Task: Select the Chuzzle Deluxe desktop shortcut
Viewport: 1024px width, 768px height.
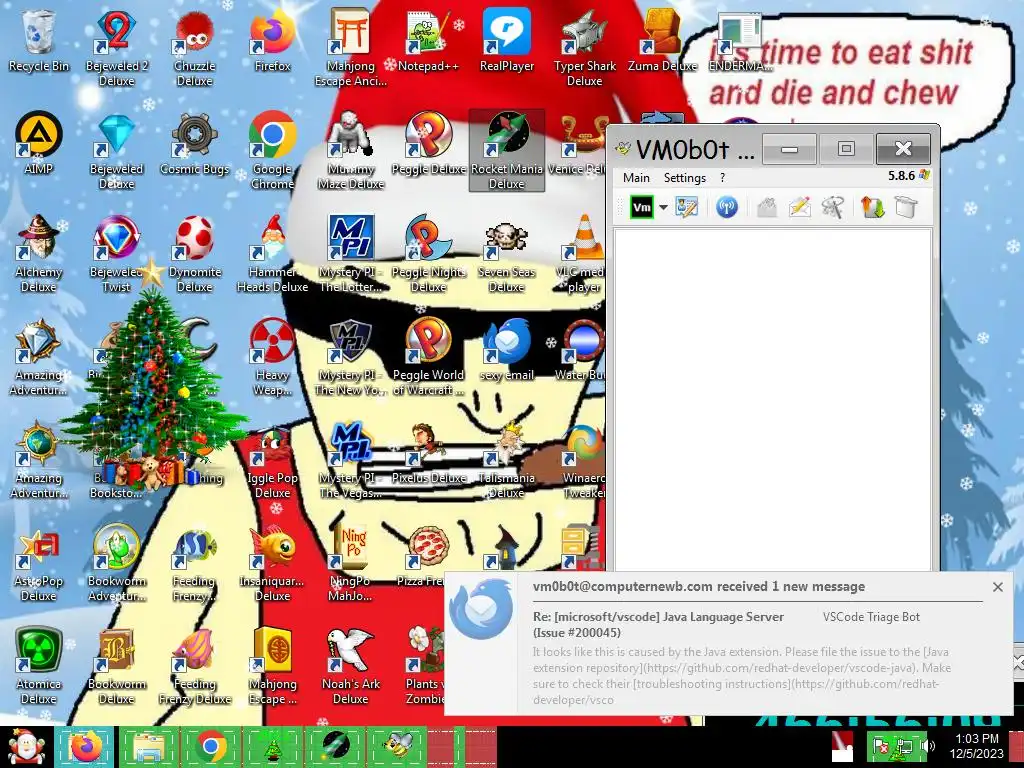Action: tap(195, 47)
